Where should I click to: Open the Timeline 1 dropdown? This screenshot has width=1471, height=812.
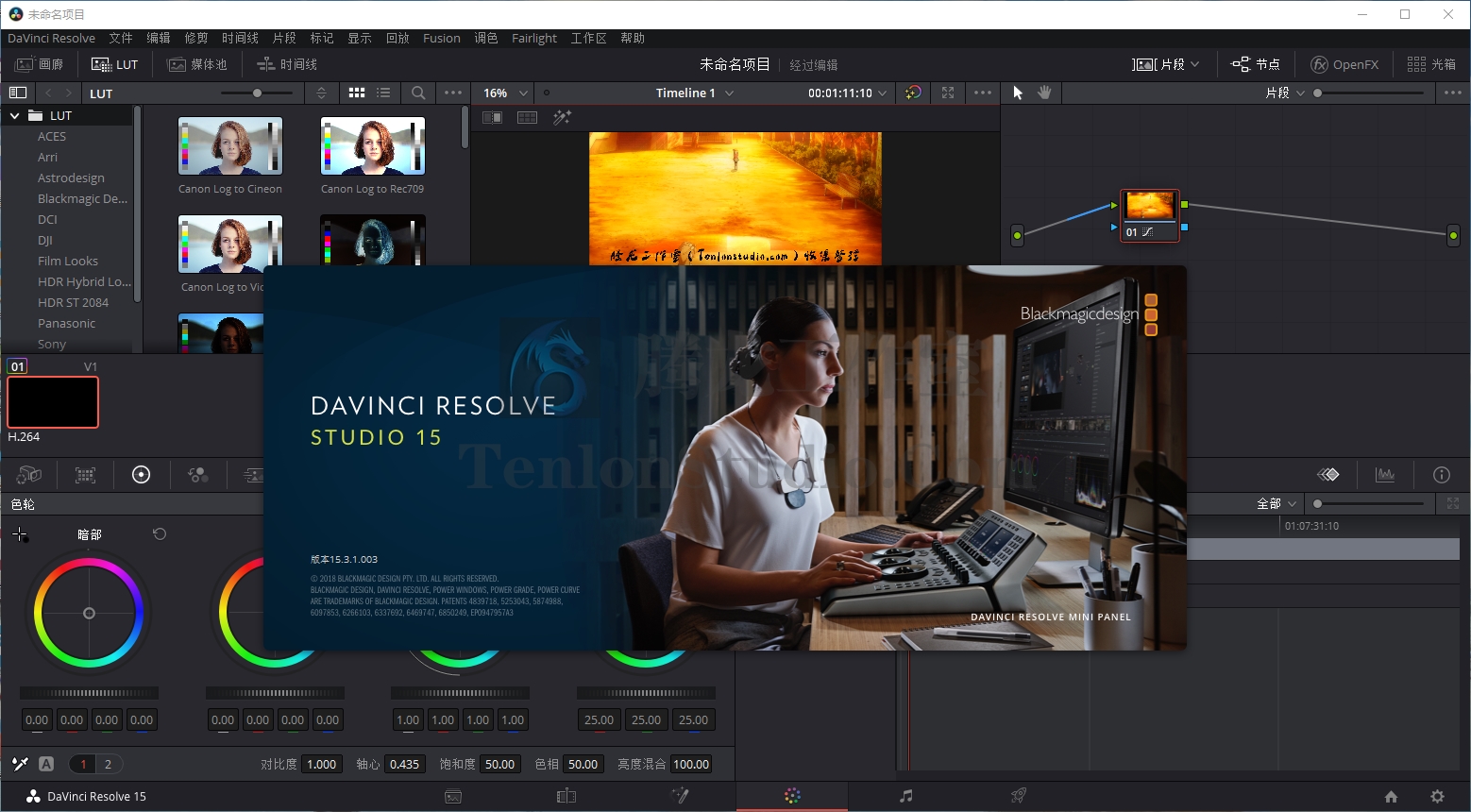(x=695, y=93)
